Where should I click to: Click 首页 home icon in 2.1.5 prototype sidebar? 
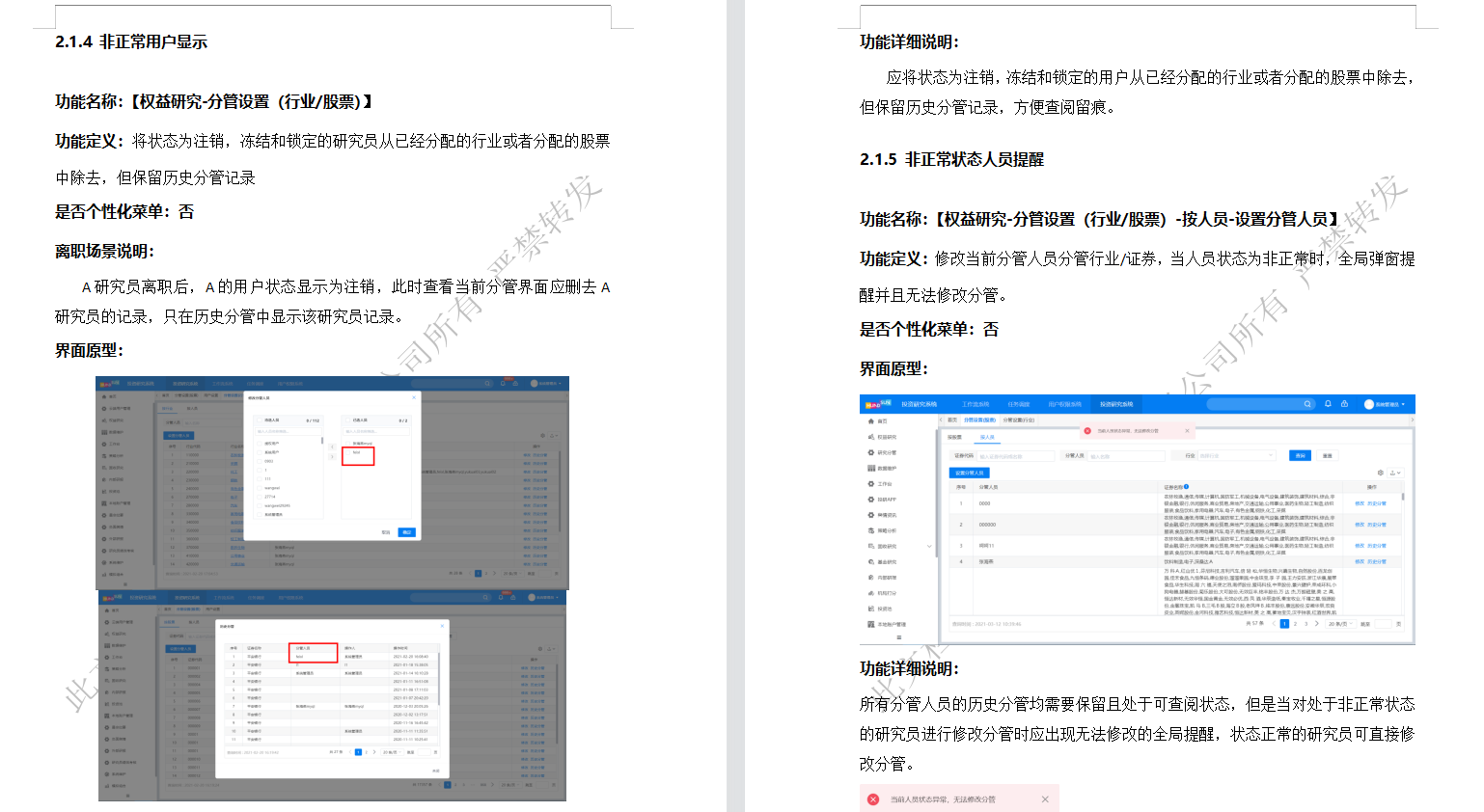coord(871,421)
